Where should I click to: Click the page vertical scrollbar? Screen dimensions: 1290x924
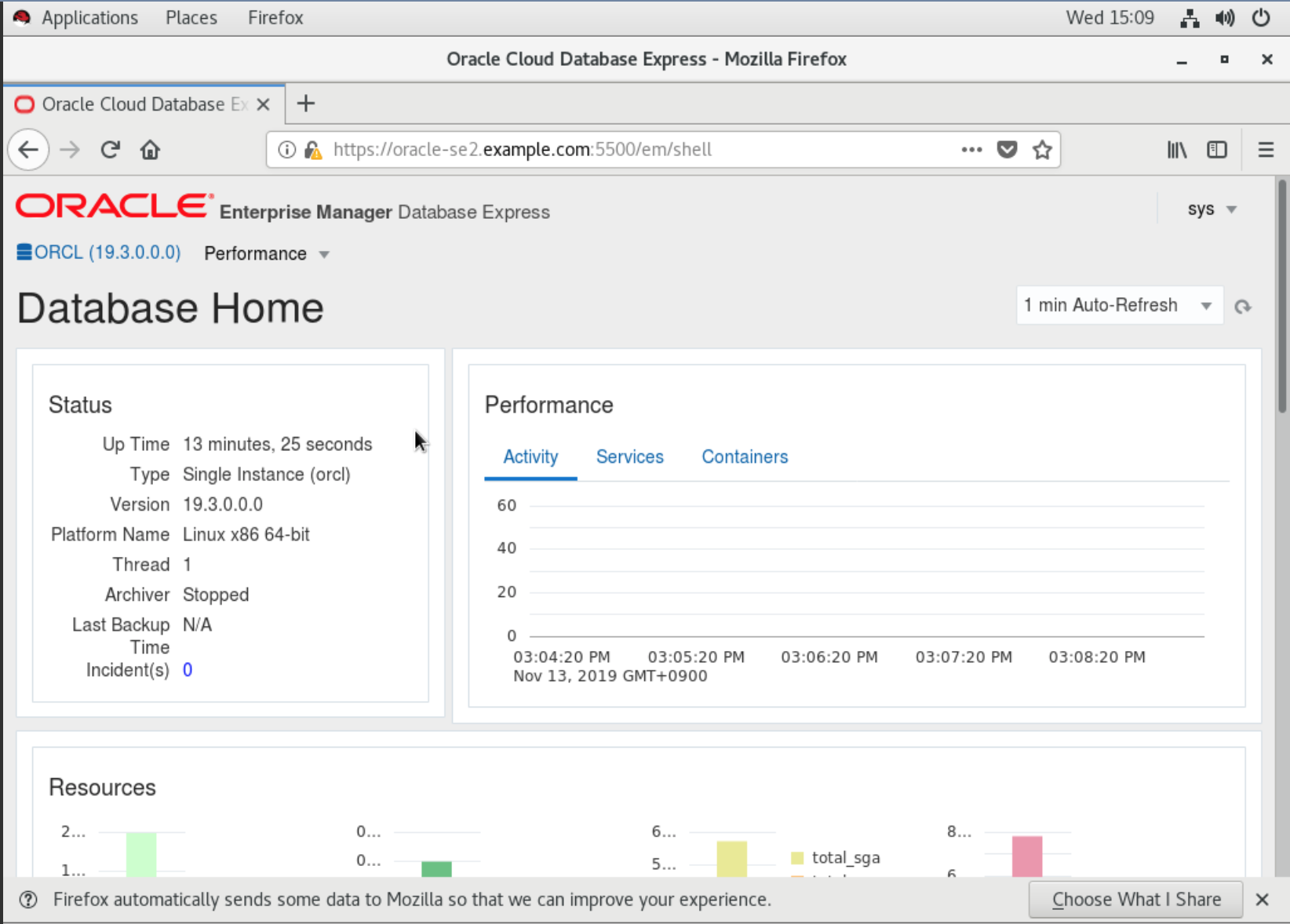click(1282, 296)
